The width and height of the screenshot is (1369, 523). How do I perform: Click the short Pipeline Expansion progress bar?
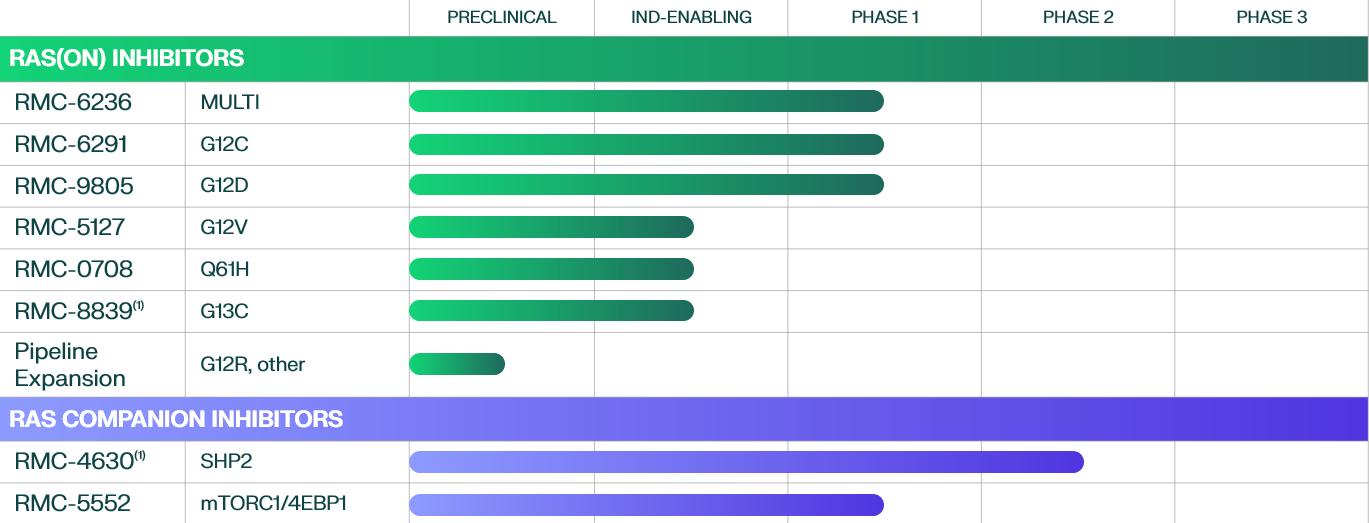click(x=457, y=364)
